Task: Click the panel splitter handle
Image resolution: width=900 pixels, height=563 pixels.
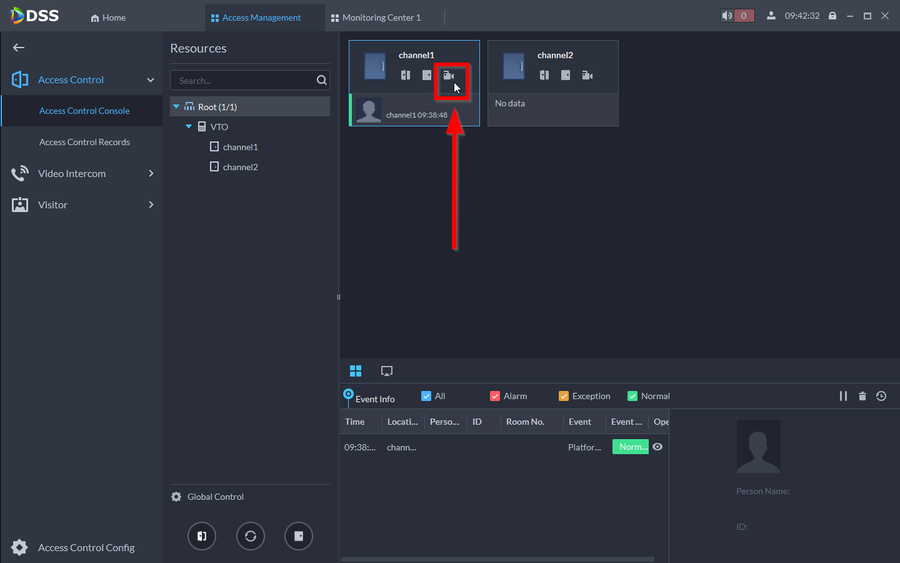Action: [x=338, y=297]
